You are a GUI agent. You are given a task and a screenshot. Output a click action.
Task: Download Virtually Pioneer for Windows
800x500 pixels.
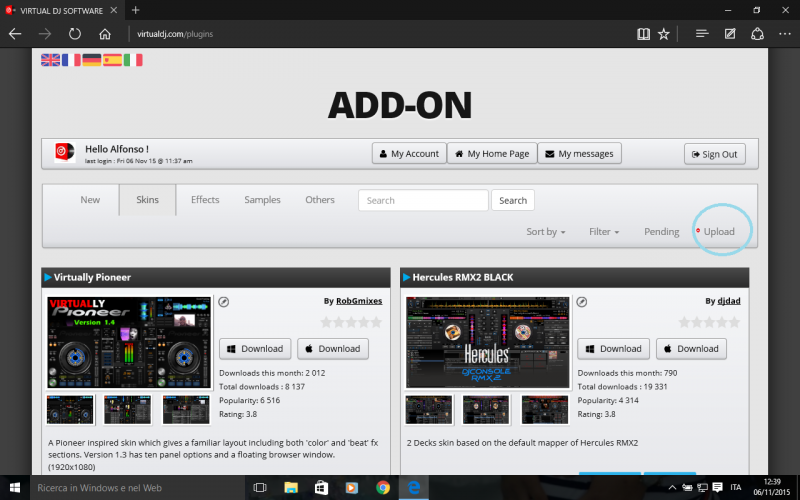[x=255, y=349]
